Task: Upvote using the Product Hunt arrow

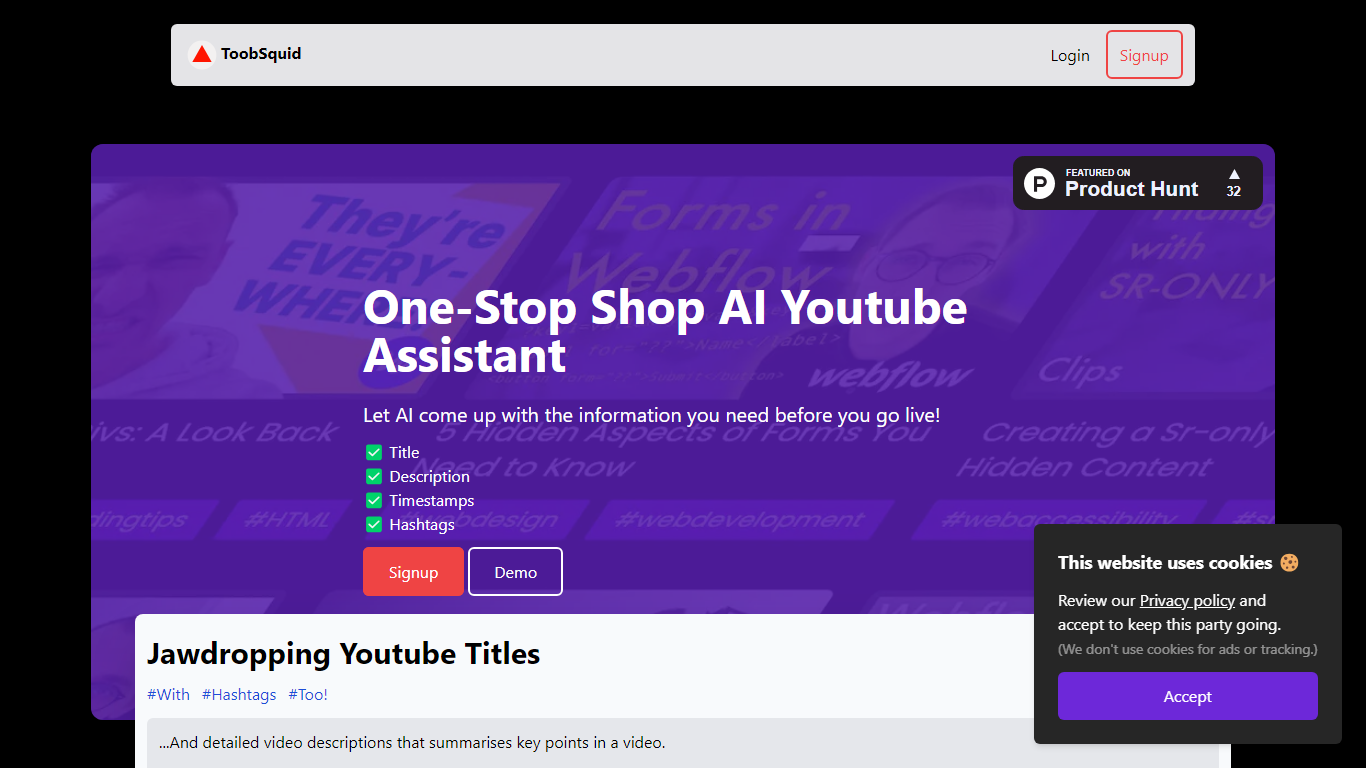Action: (1234, 175)
